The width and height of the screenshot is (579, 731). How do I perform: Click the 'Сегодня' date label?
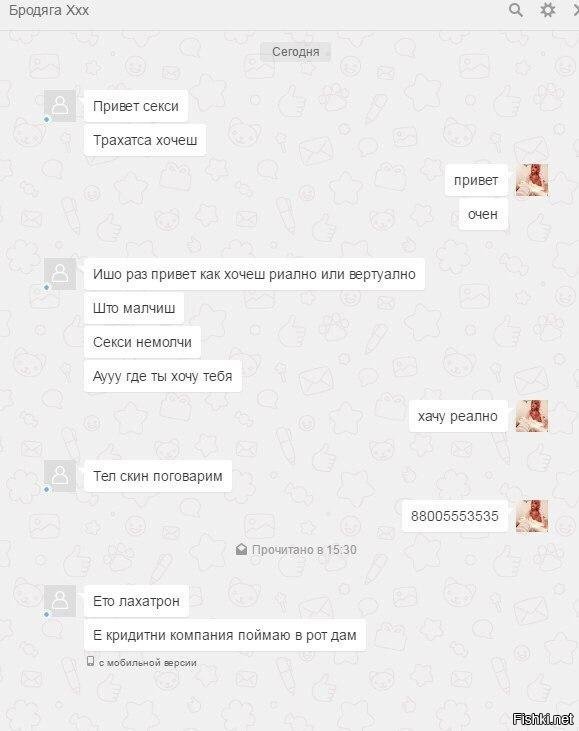(x=296, y=52)
